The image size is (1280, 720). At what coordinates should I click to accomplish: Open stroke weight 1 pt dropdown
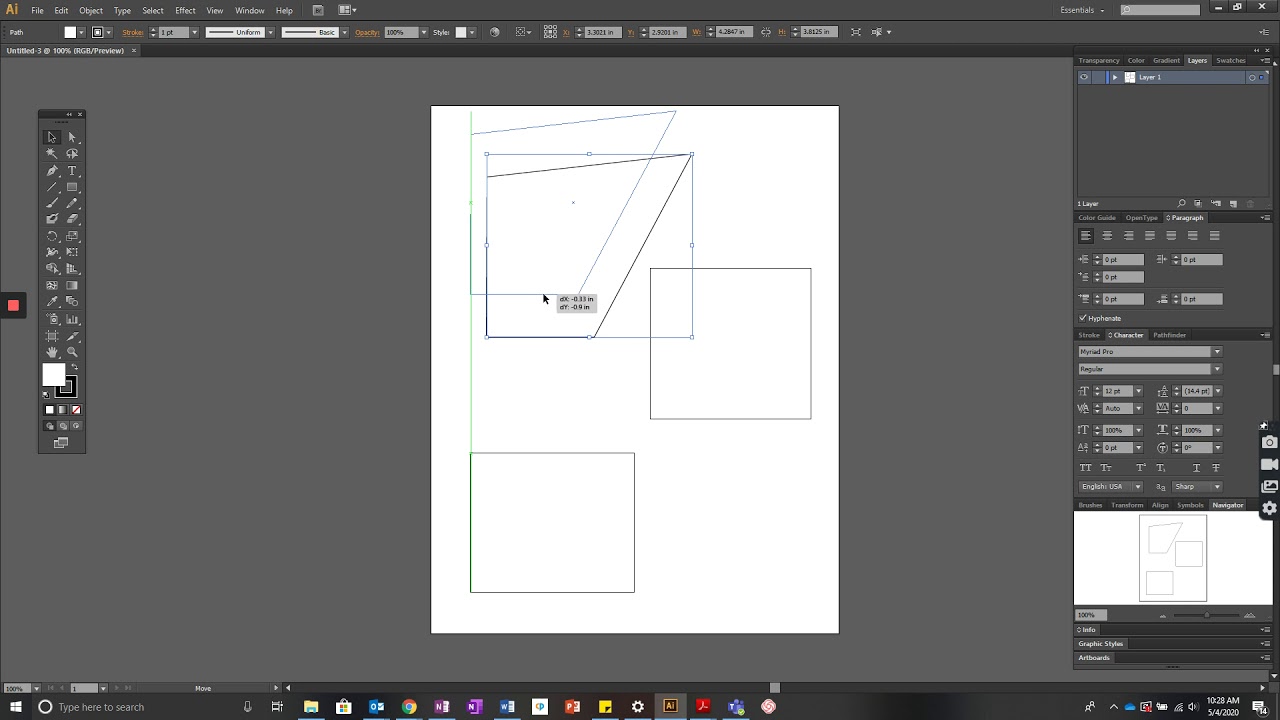[194, 32]
